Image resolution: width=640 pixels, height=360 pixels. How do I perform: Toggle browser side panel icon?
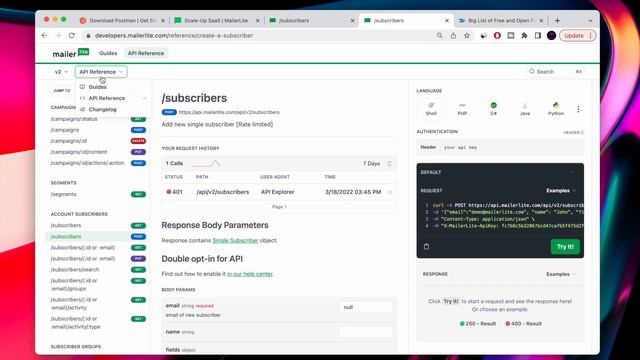pyautogui.click(x=538, y=36)
